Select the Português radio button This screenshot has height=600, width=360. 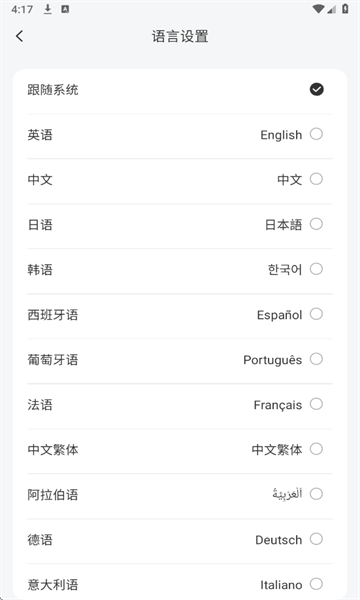(316, 359)
